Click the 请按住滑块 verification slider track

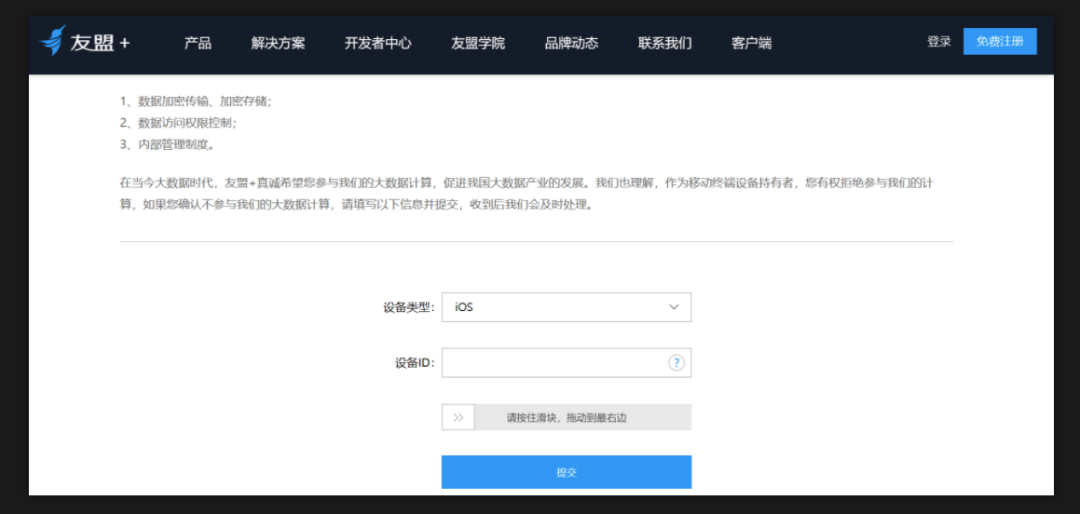coord(566,417)
